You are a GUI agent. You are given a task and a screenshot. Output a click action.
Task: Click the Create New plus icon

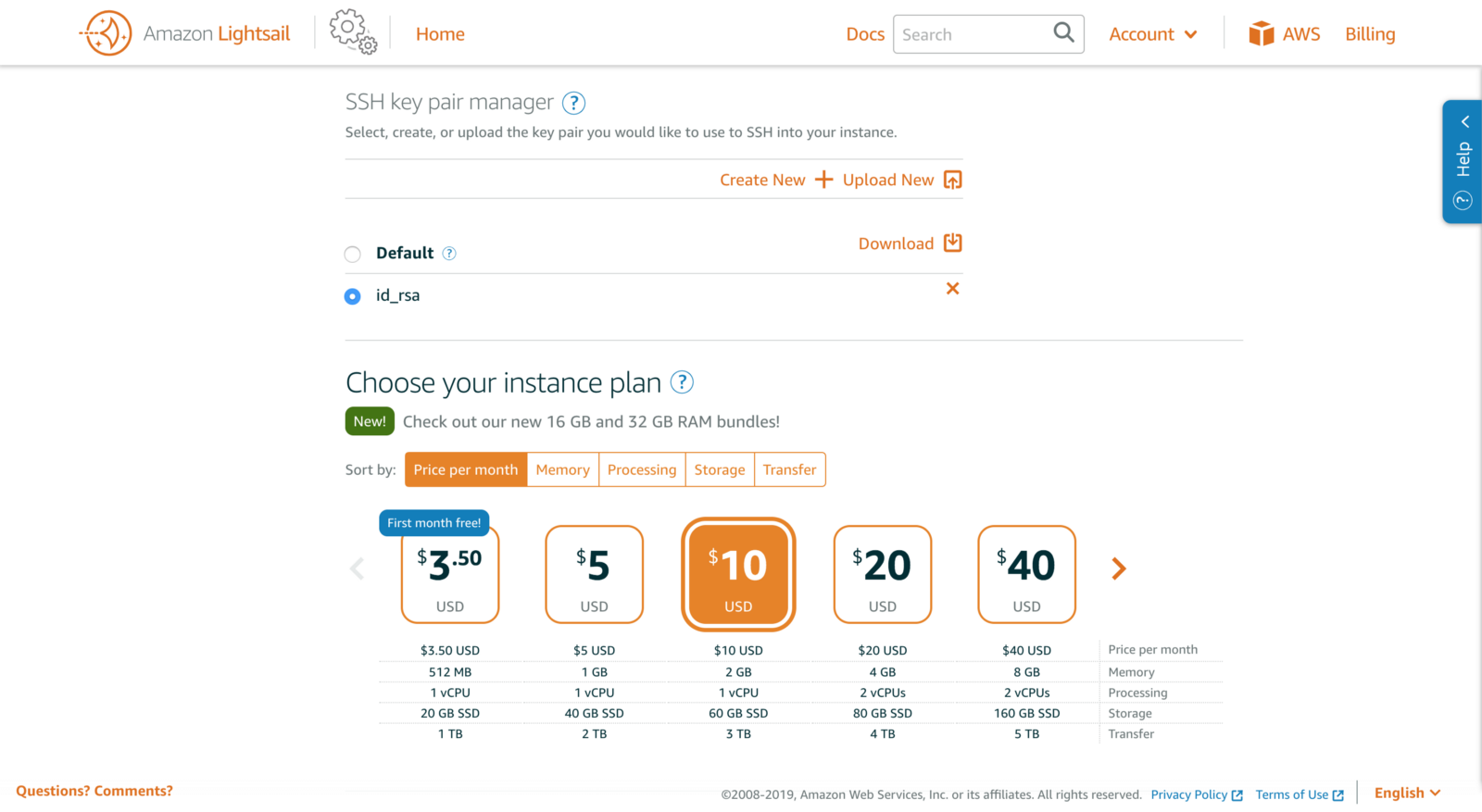click(x=823, y=180)
